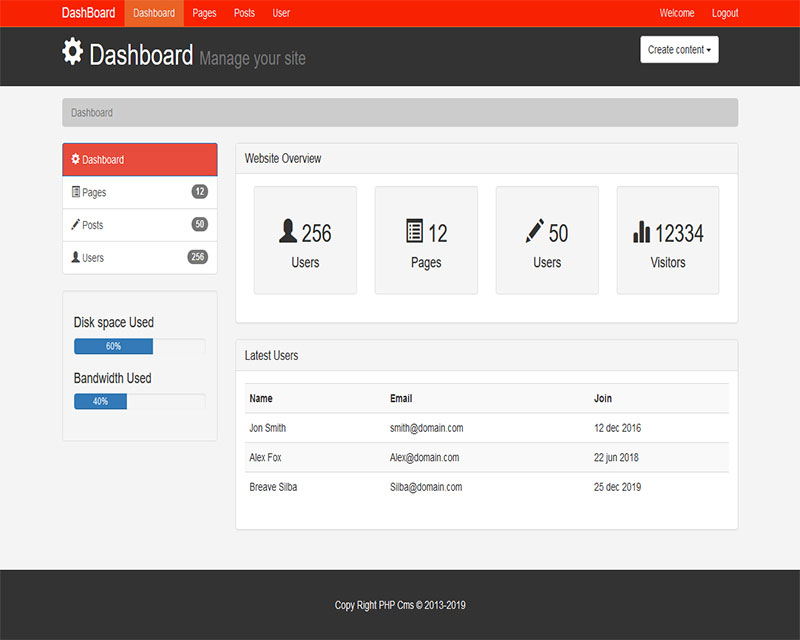
Task: Click the Disk space Used progress bar
Action: click(x=139, y=346)
